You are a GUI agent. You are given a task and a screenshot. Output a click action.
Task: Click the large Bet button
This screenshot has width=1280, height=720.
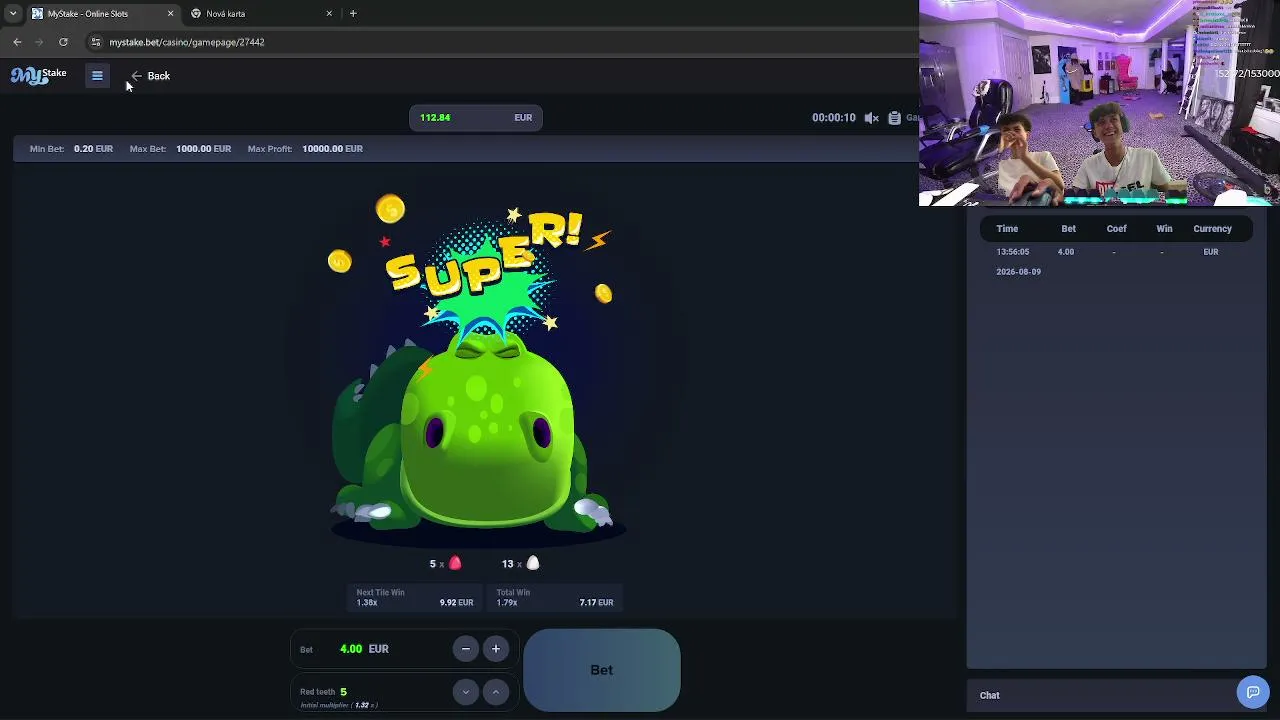pyautogui.click(x=602, y=670)
